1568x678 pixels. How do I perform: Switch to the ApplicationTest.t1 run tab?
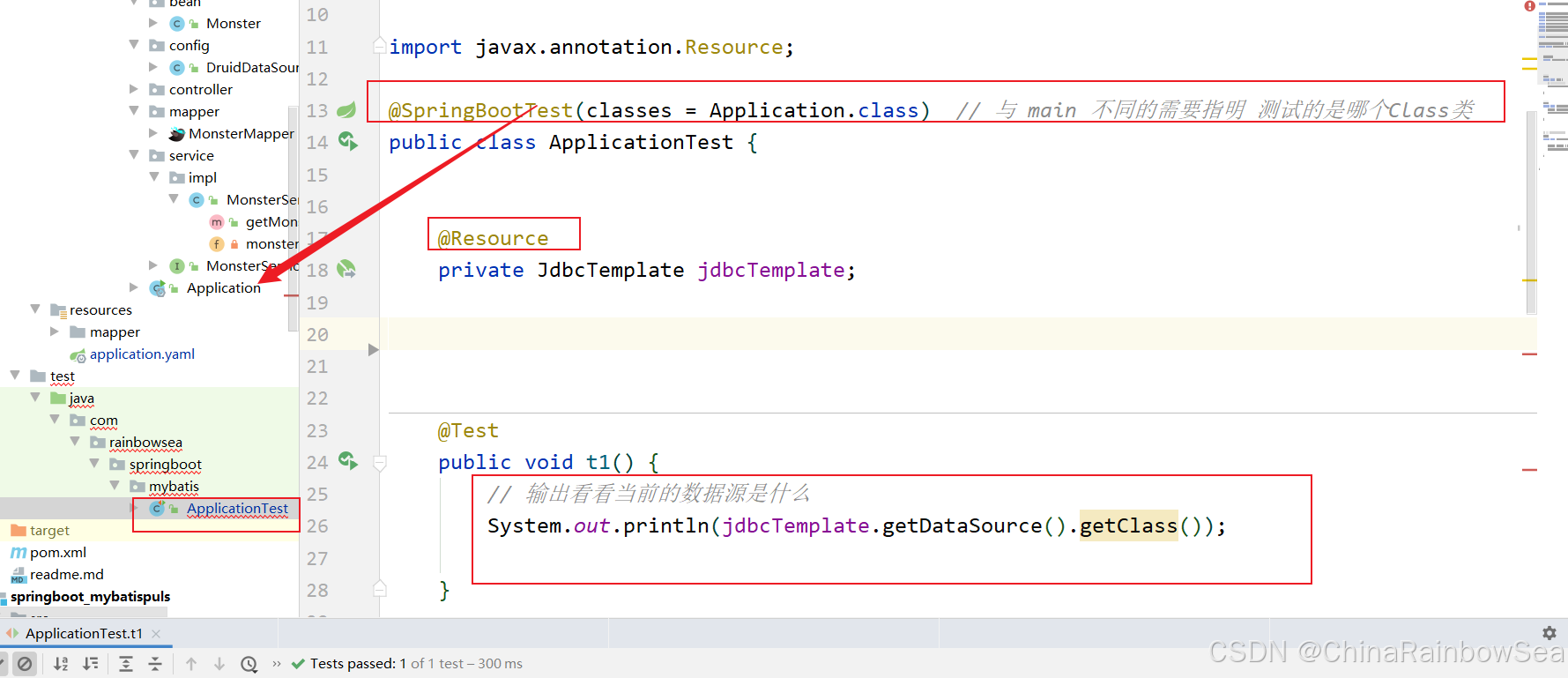click(84, 633)
